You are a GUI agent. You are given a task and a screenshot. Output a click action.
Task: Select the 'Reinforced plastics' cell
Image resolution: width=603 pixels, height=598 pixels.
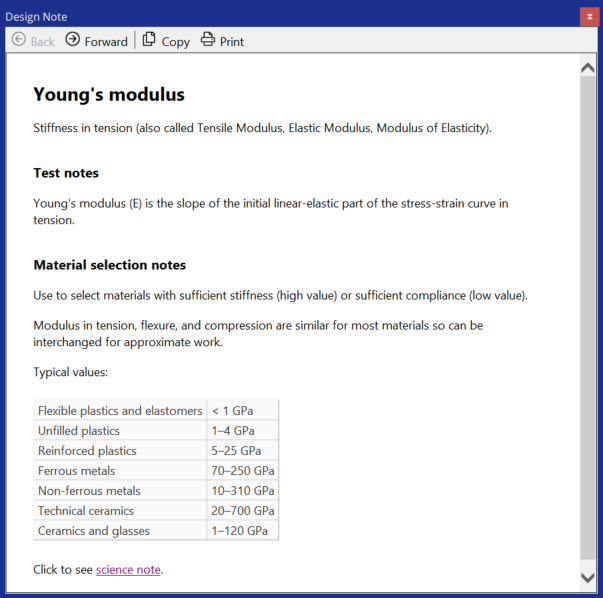coord(120,450)
